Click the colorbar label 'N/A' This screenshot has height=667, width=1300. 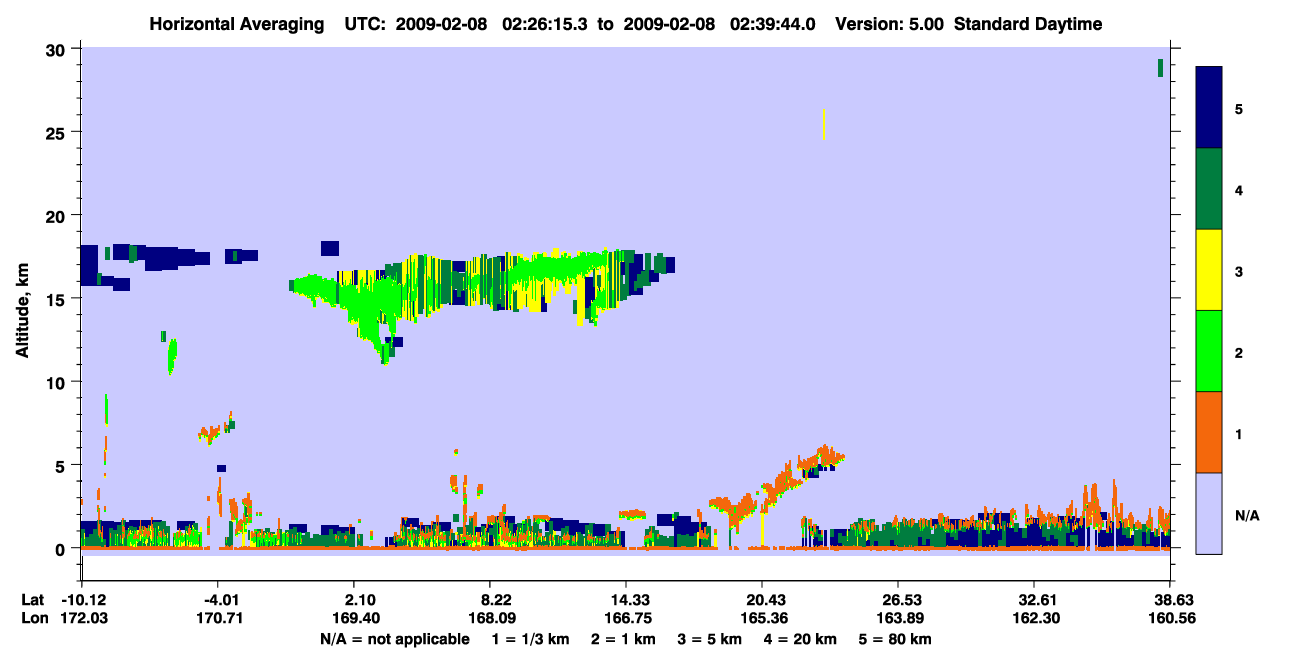(1247, 515)
